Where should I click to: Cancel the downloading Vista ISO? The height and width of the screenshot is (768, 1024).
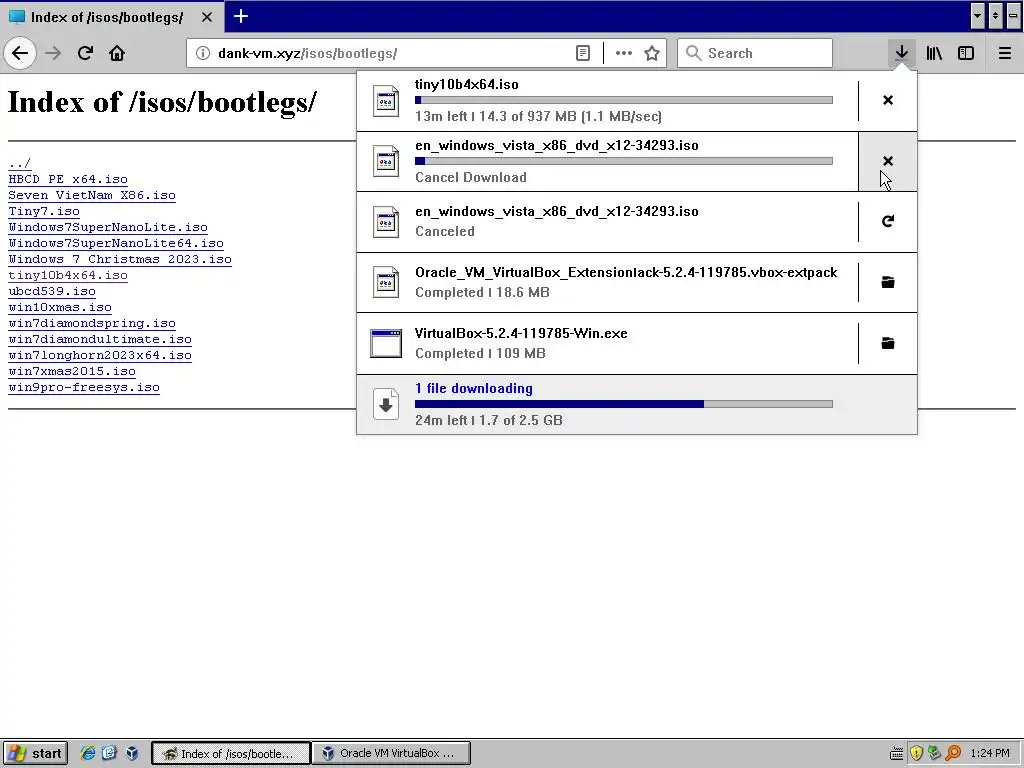888,161
